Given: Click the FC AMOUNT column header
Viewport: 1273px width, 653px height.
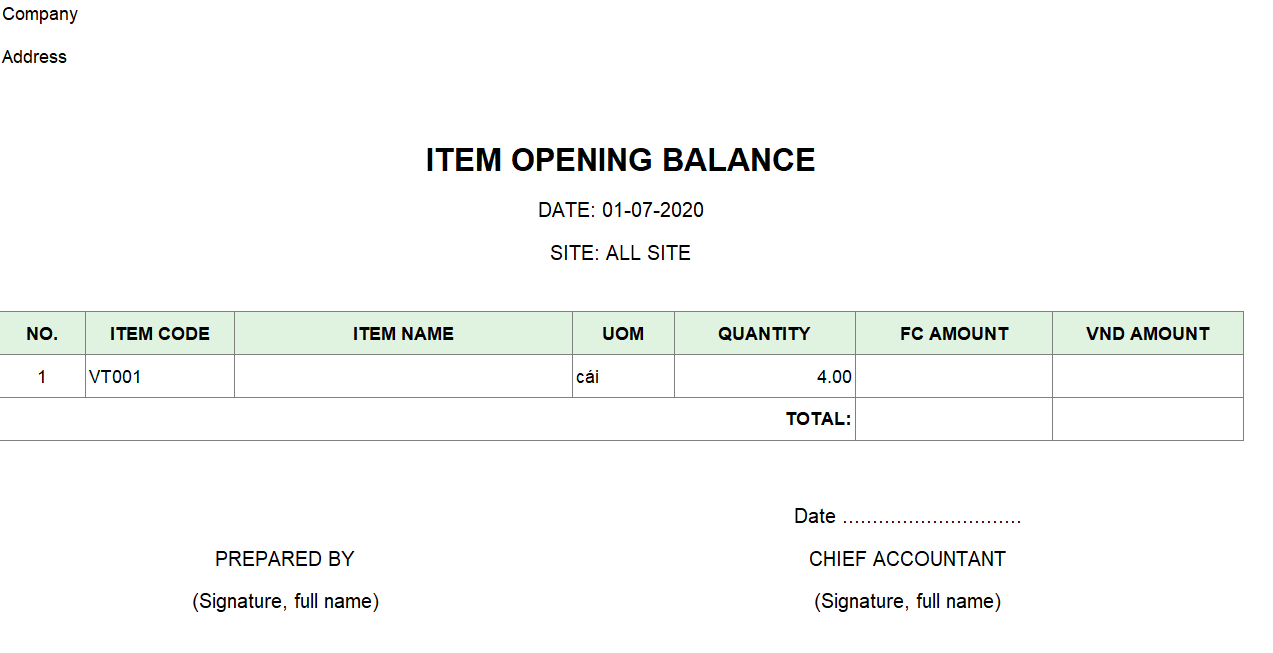Looking at the screenshot, I should coord(954,334).
